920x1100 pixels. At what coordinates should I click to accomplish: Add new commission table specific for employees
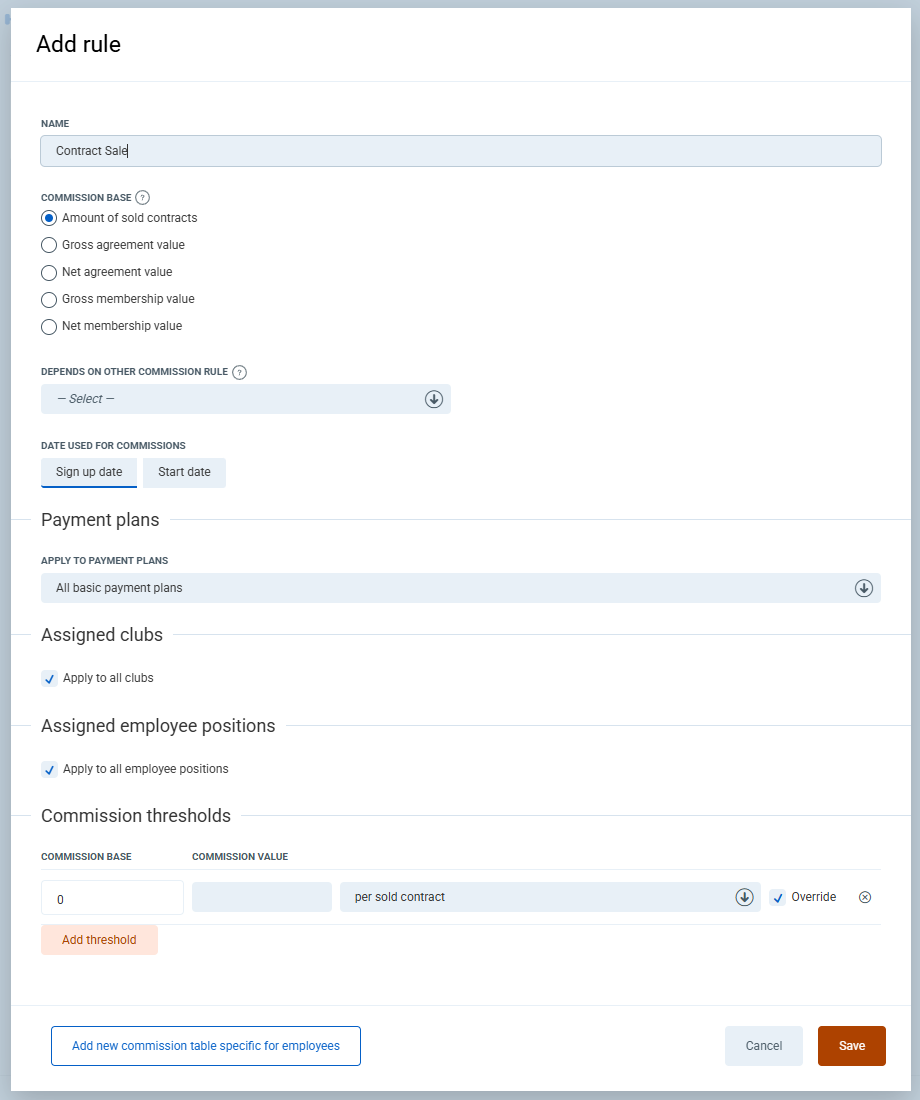[206, 1046]
